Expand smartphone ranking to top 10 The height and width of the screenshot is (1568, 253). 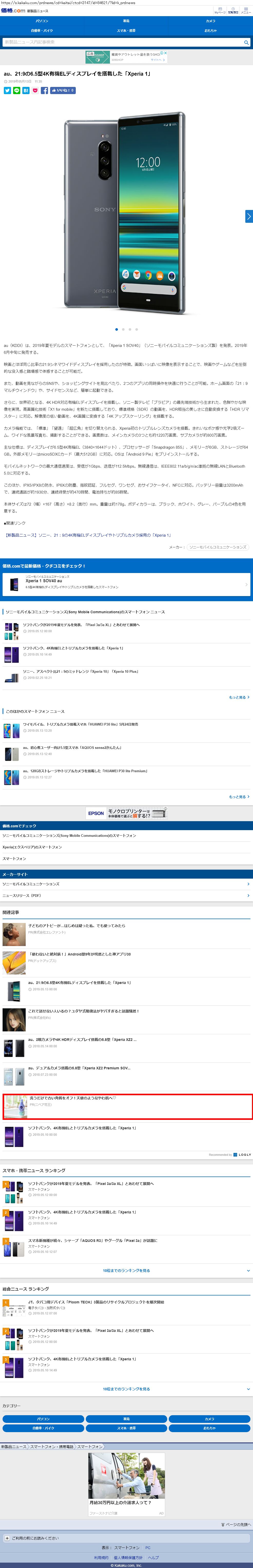point(126,1270)
